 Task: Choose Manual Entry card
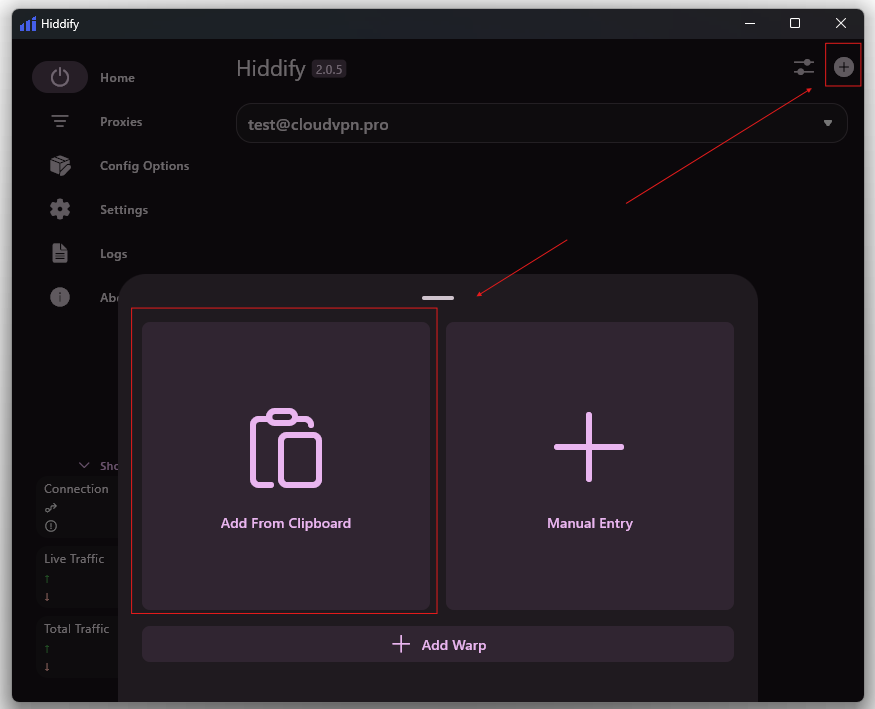coord(589,466)
